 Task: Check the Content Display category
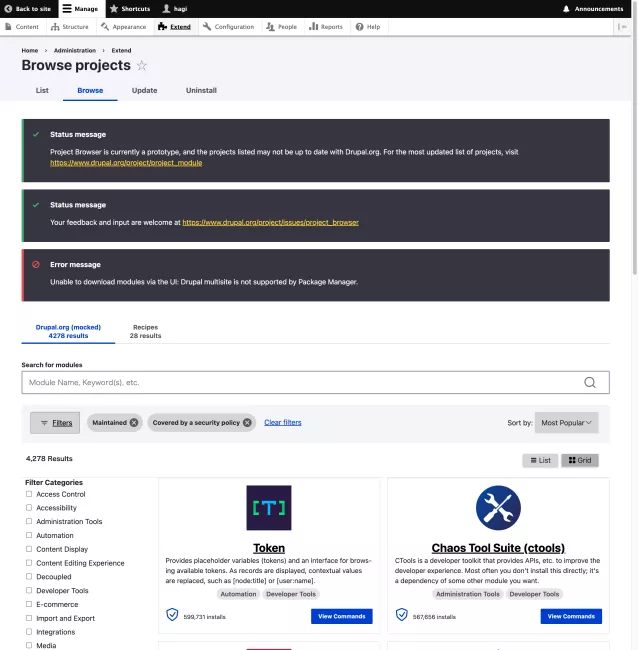pyautogui.click(x=29, y=549)
